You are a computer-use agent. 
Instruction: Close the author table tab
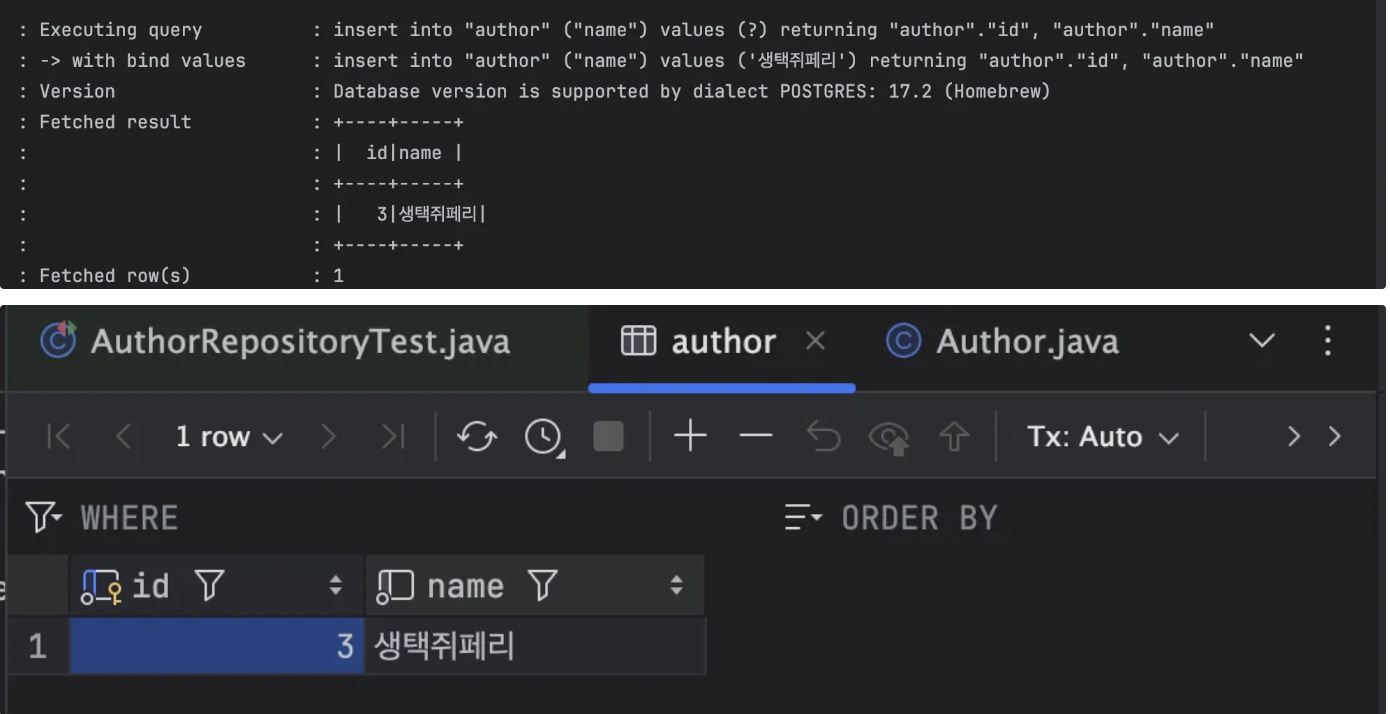coord(815,342)
